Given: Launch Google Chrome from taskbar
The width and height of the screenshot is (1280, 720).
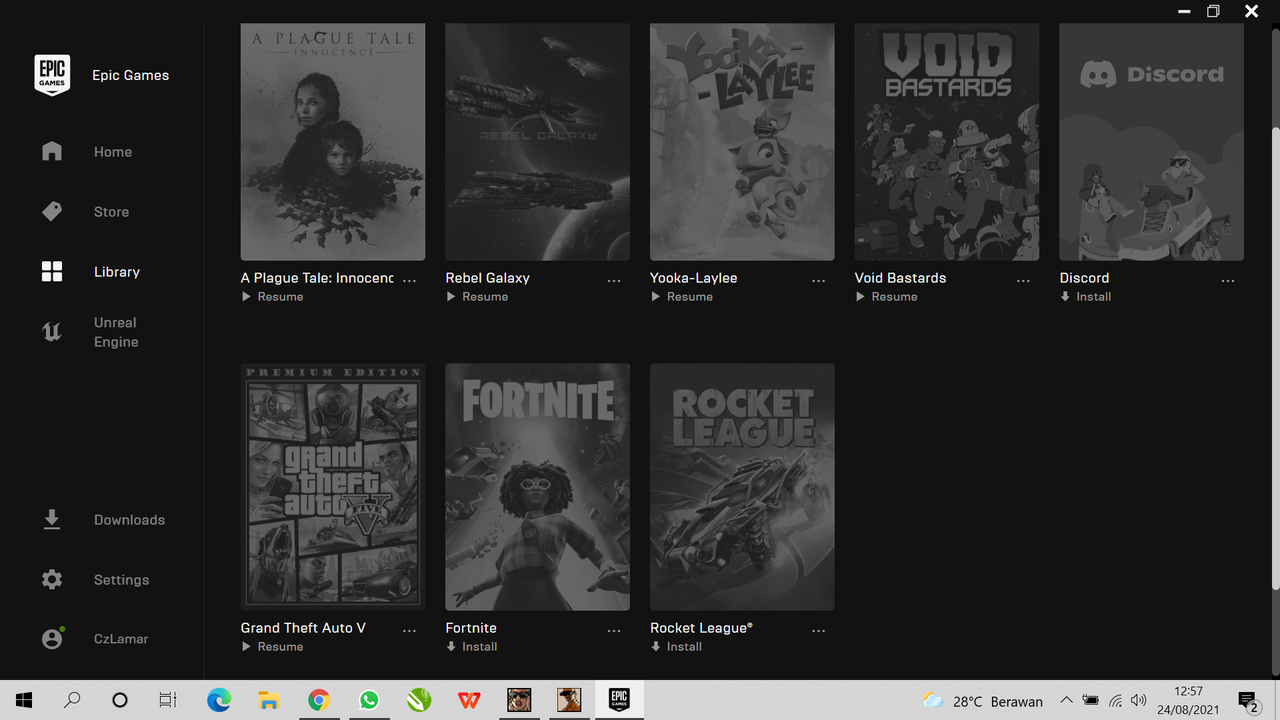Looking at the screenshot, I should pos(319,700).
